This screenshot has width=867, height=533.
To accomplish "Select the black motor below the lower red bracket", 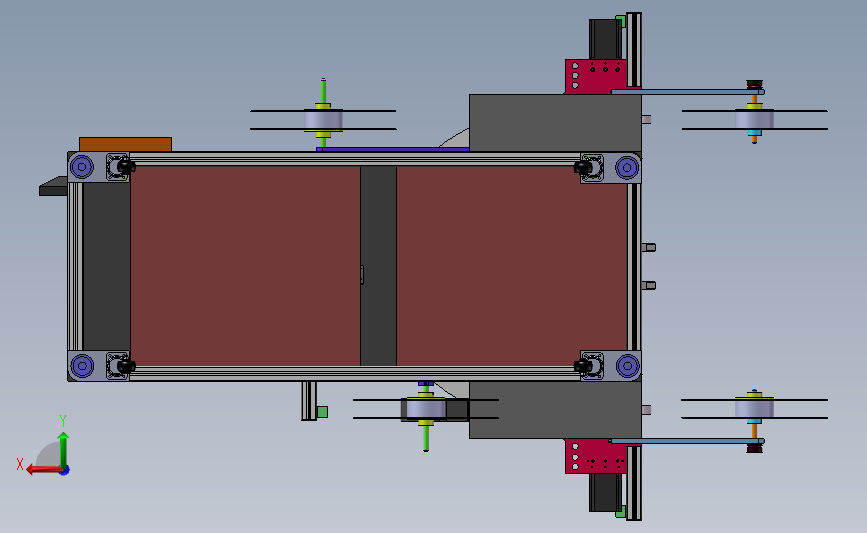I will click(x=605, y=493).
